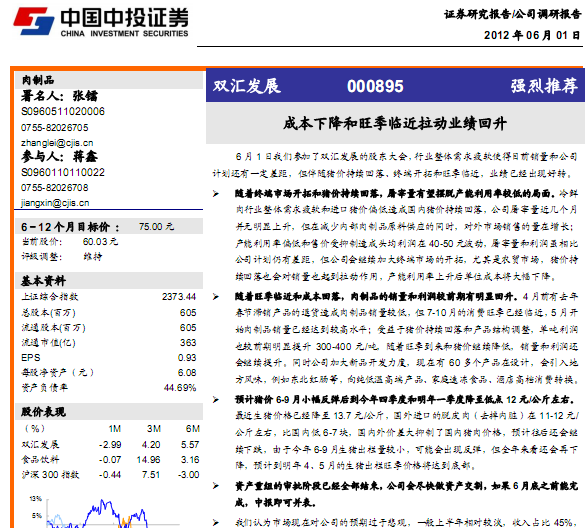Click the 3M column header
This screenshot has width=588, height=528.
(x=154, y=429)
